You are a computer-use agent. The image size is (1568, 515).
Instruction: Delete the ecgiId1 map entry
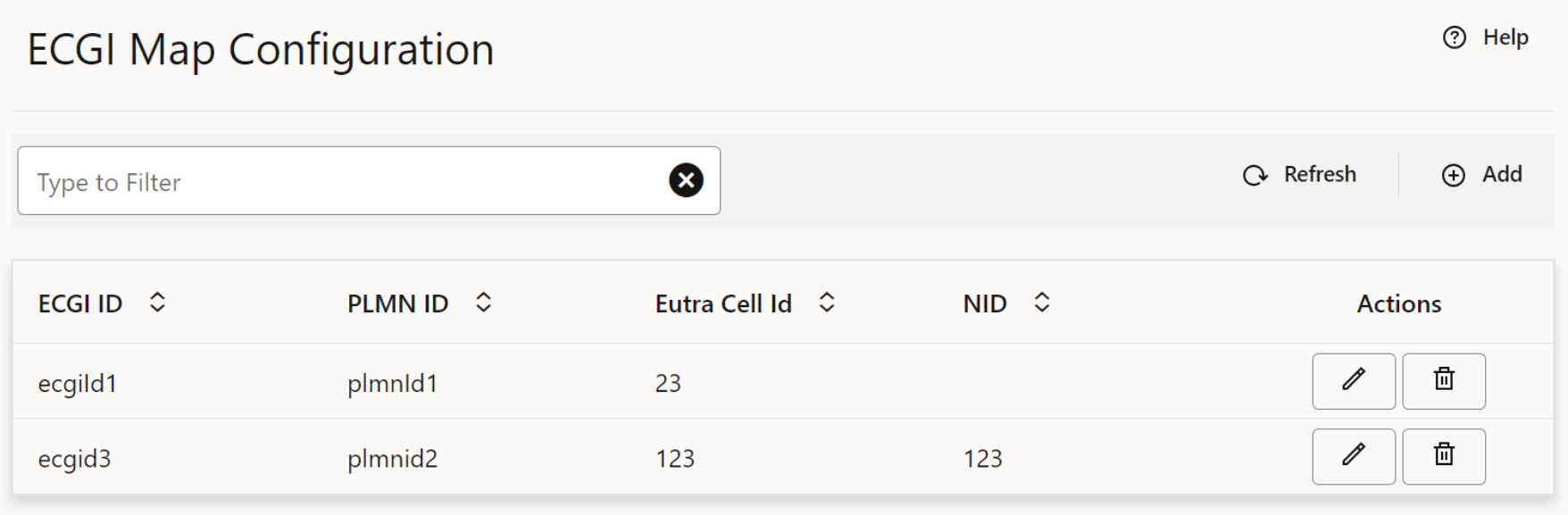[x=1444, y=381]
